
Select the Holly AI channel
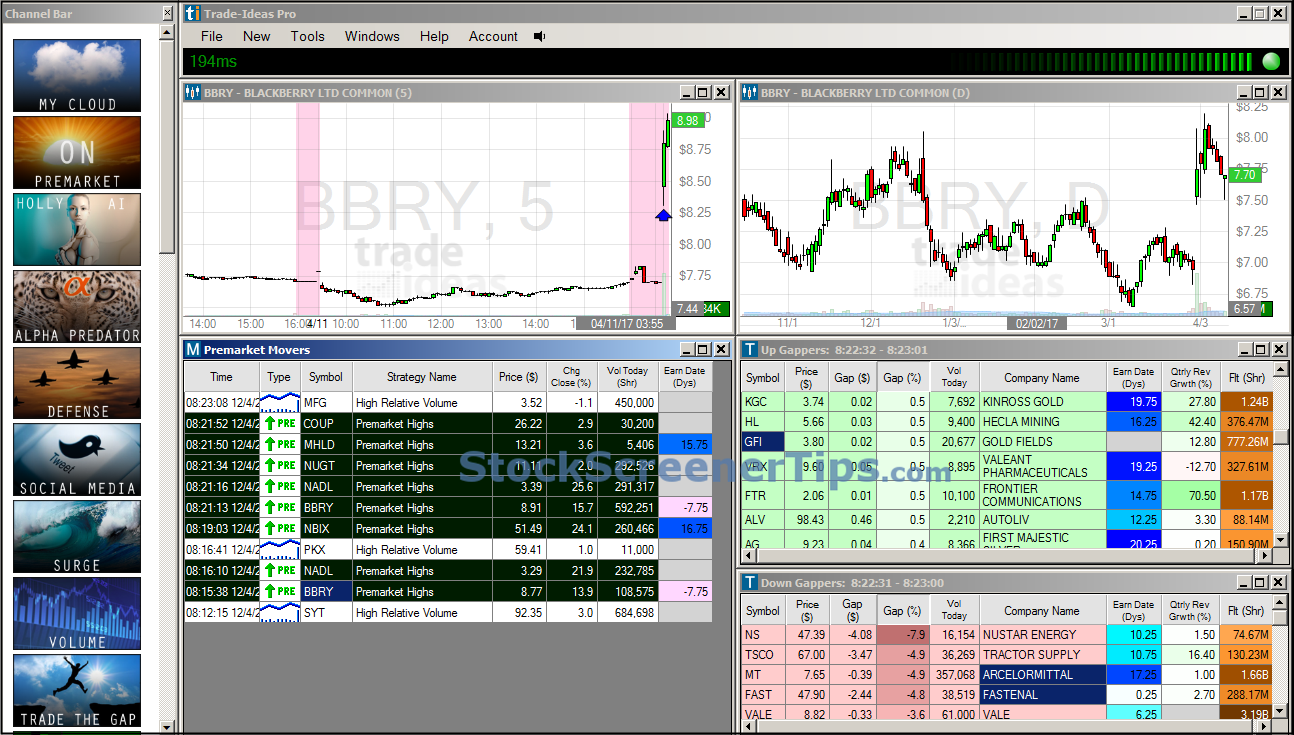coord(77,229)
